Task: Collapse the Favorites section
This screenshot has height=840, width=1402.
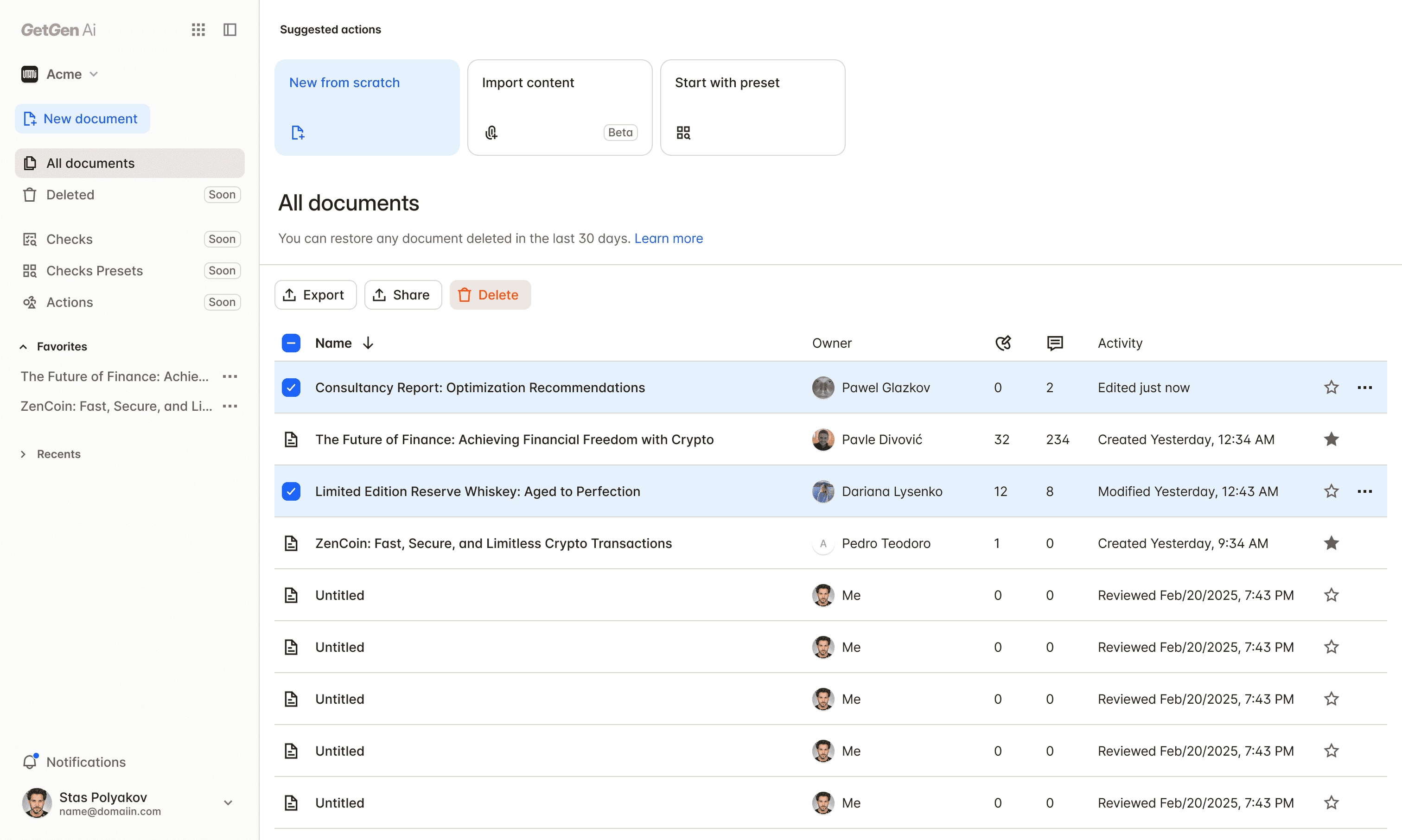Action: [23, 346]
